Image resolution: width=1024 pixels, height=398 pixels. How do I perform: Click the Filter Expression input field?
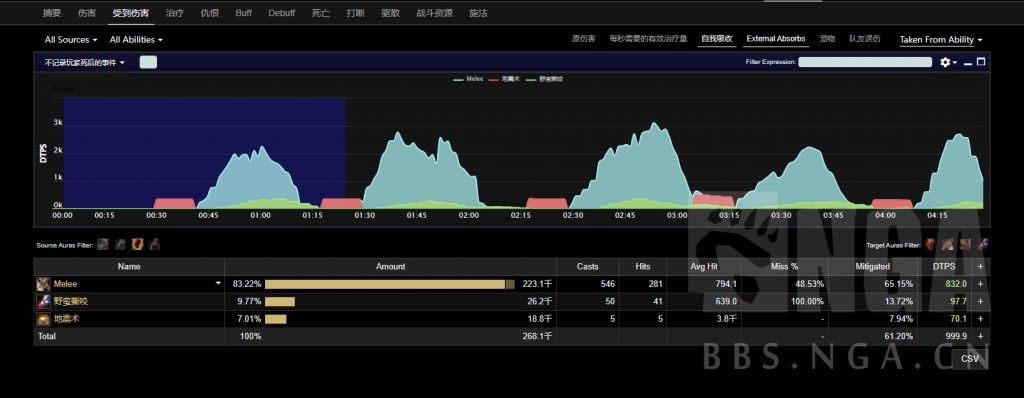(865, 62)
